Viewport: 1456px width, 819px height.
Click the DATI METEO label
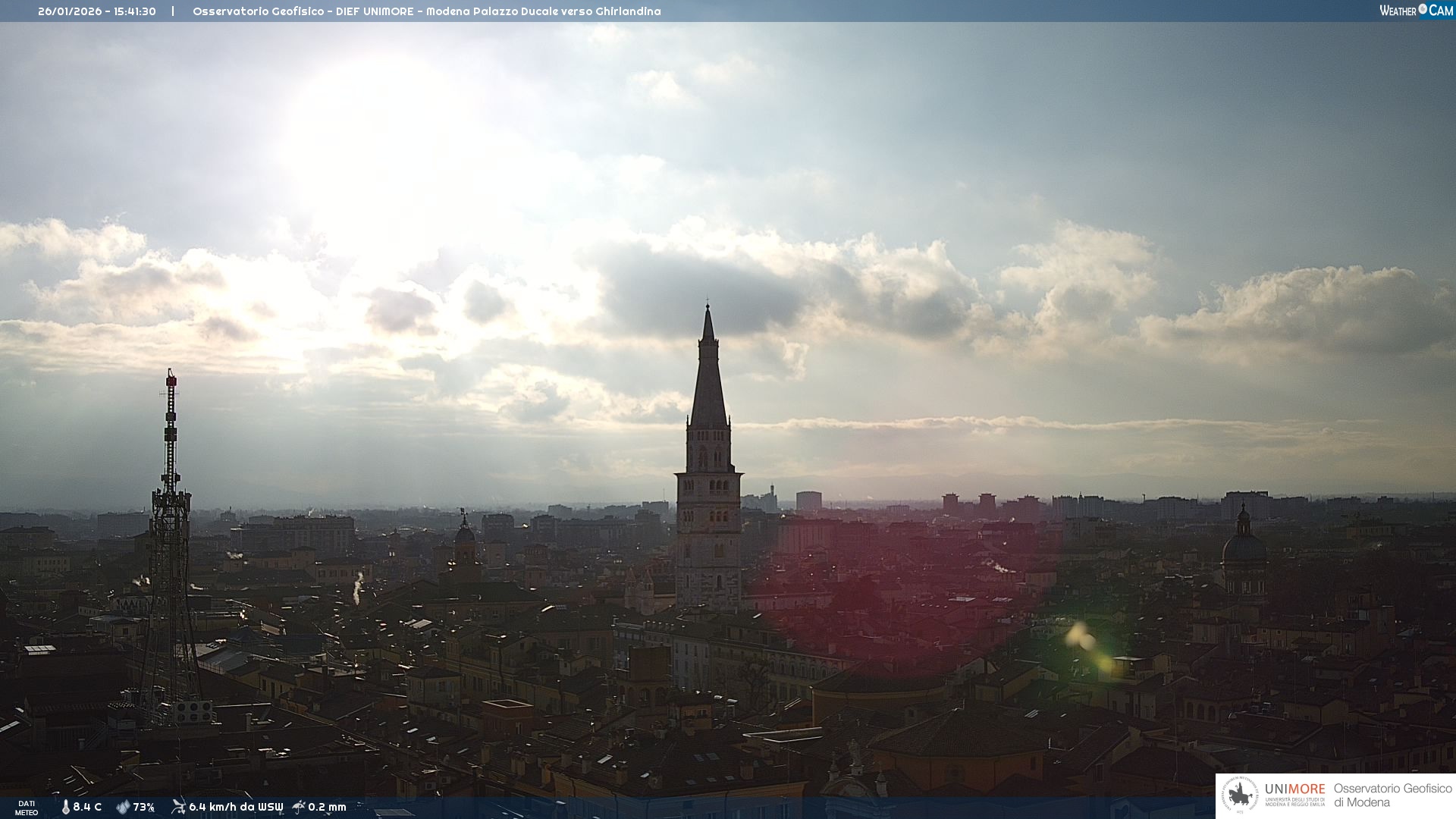(x=27, y=808)
